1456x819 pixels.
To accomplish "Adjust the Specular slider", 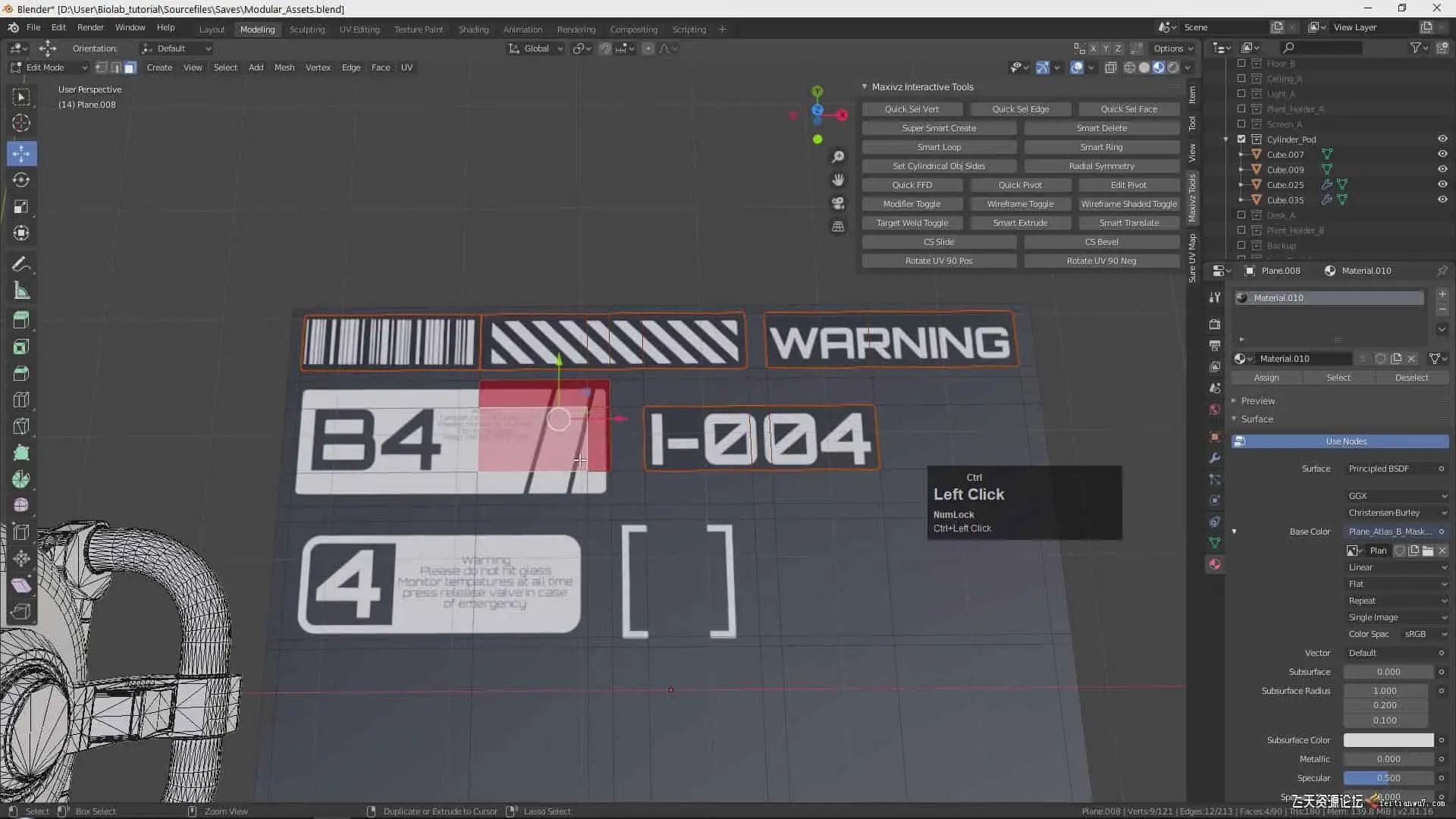I will tap(1388, 778).
